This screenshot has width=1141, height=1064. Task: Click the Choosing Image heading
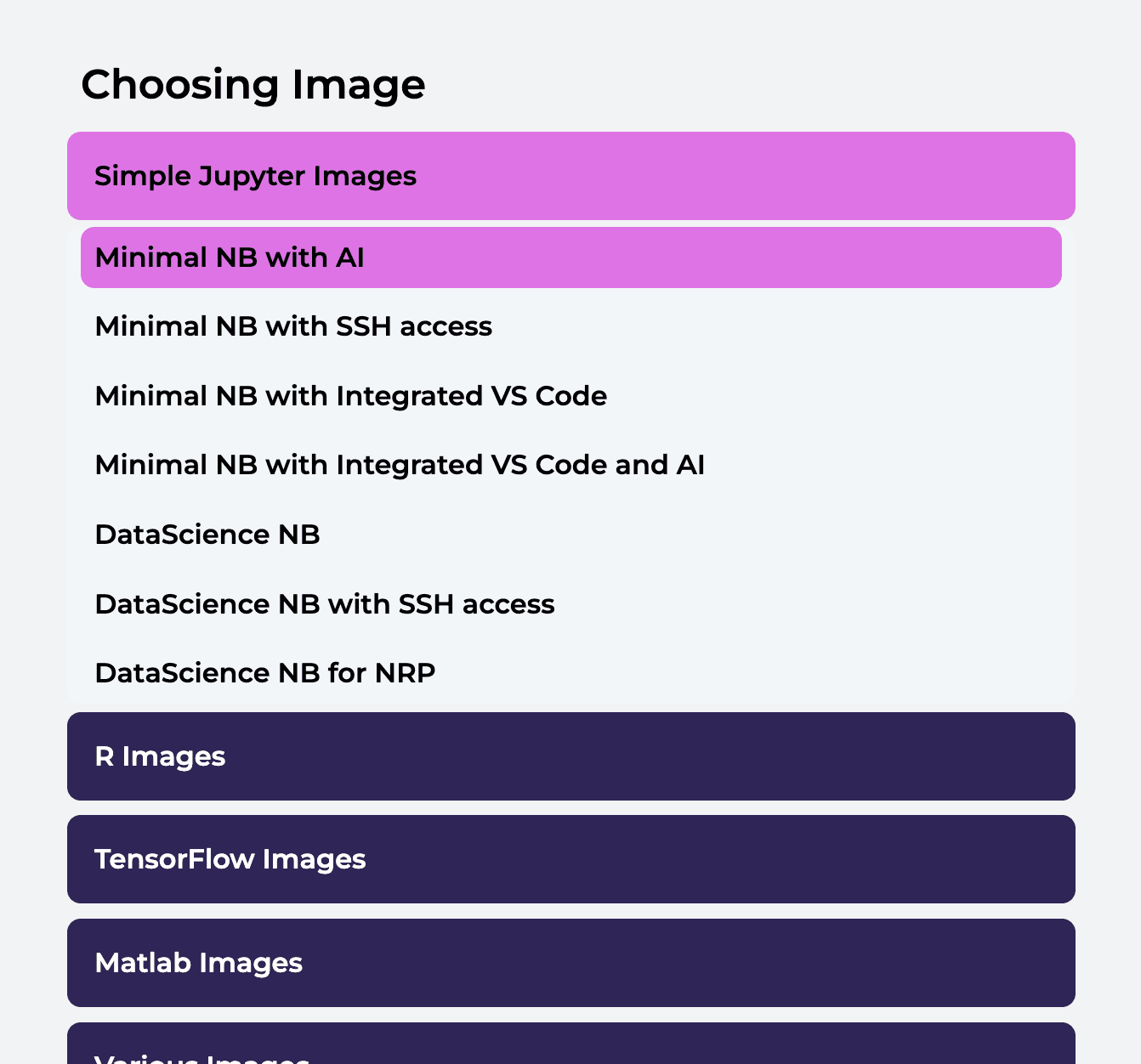click(x=253, y=84)
